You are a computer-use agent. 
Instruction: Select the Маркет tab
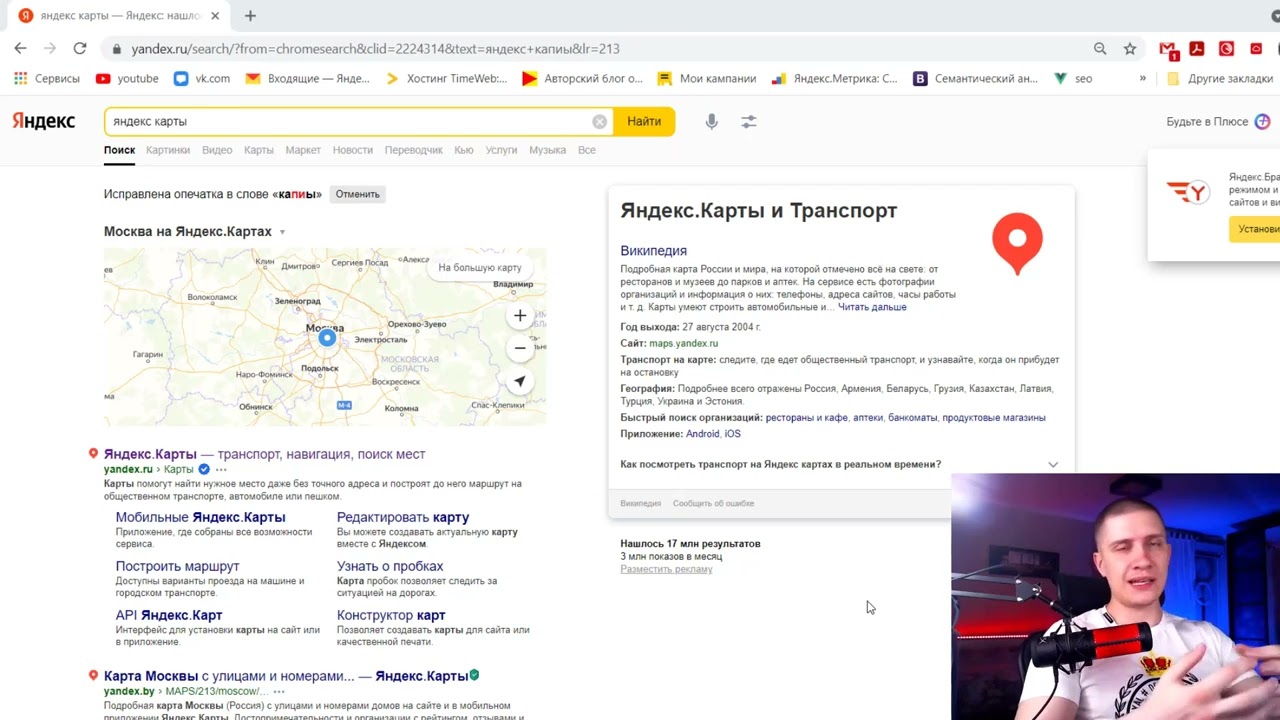pyautogui.click(x=303, y=150)
